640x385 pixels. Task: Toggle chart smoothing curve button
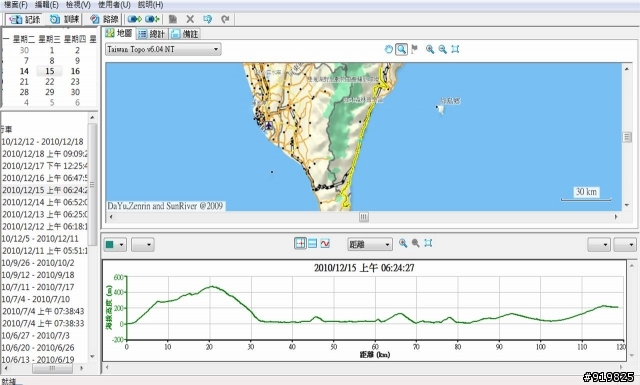(325, 244)
